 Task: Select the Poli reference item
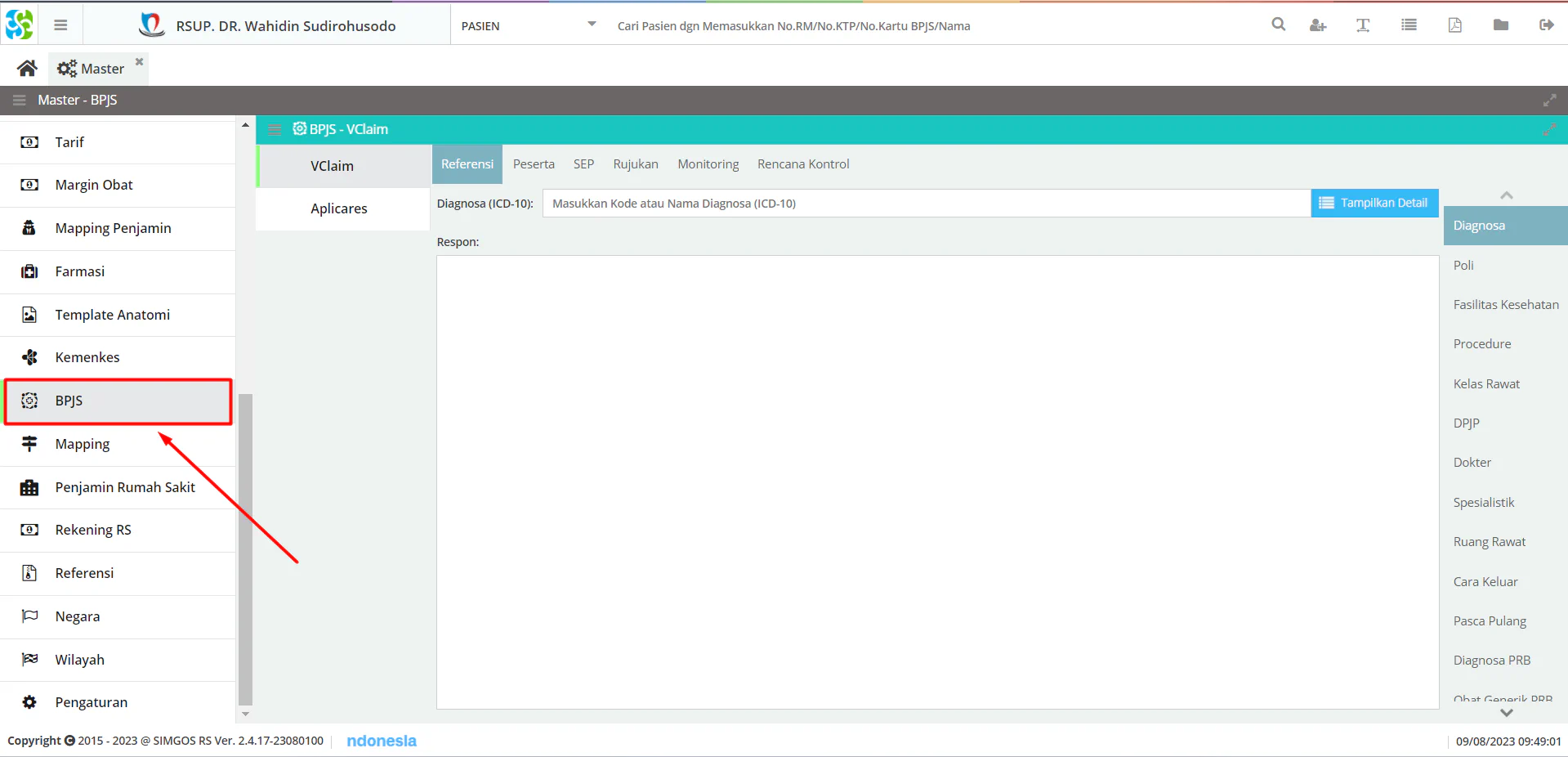1505,265
